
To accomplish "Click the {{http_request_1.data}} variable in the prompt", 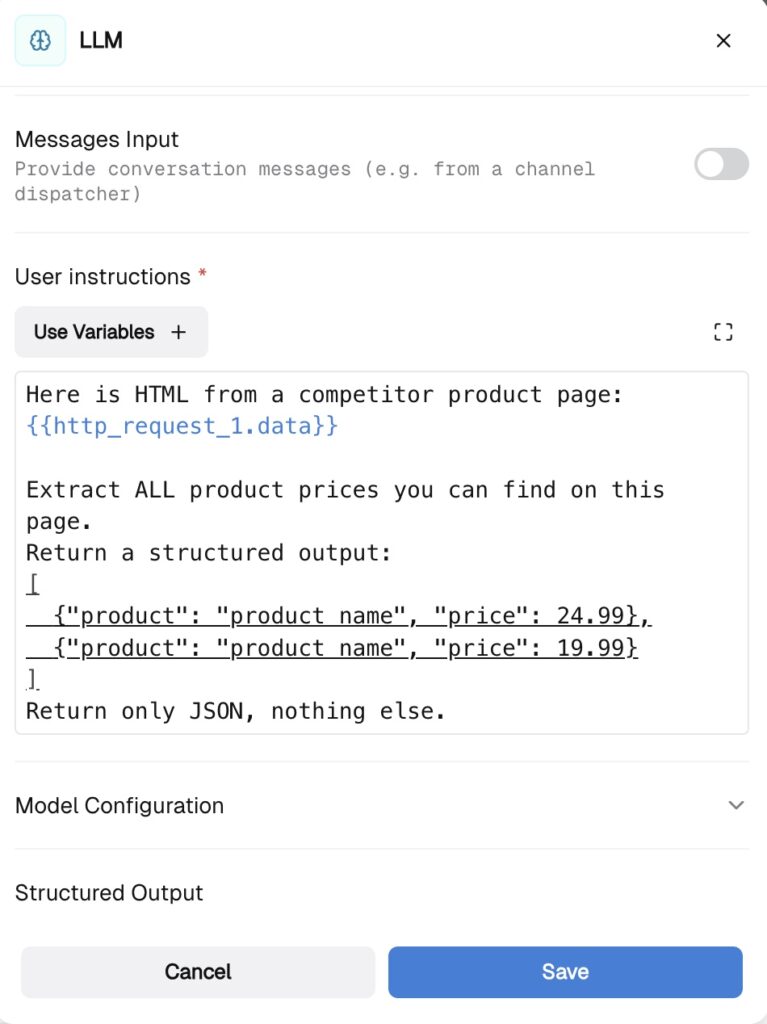I will coord(182,427).
